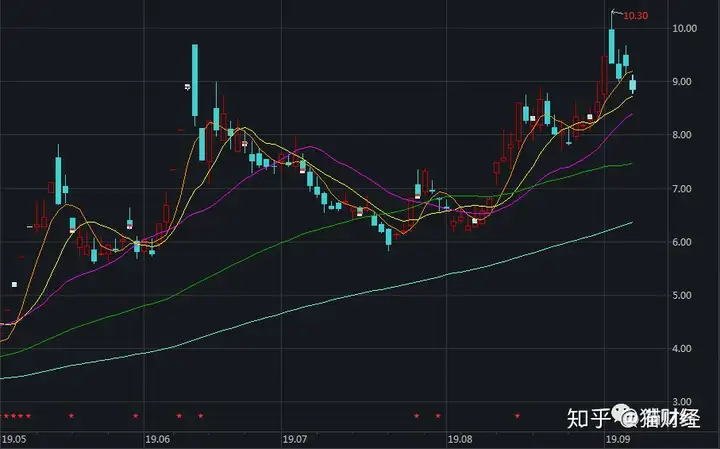Click the 19.06 date axis label
The width and height of the screenshot is (720, 449).
coord(158,439)
